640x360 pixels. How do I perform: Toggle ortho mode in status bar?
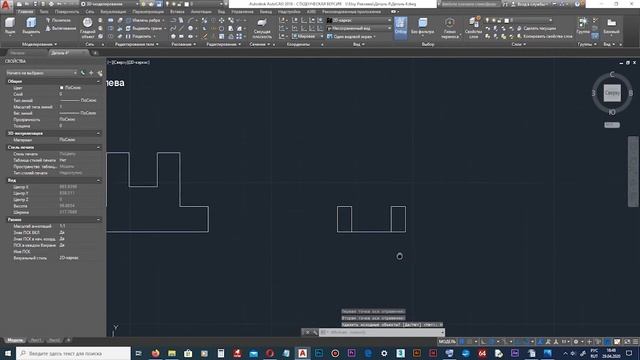click(x=484, y=342)
